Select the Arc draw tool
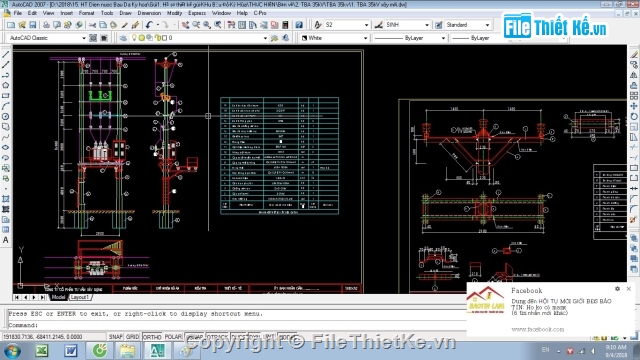Image resolution: width=640 pixels, height=360 pixels. tap(6, 106)
